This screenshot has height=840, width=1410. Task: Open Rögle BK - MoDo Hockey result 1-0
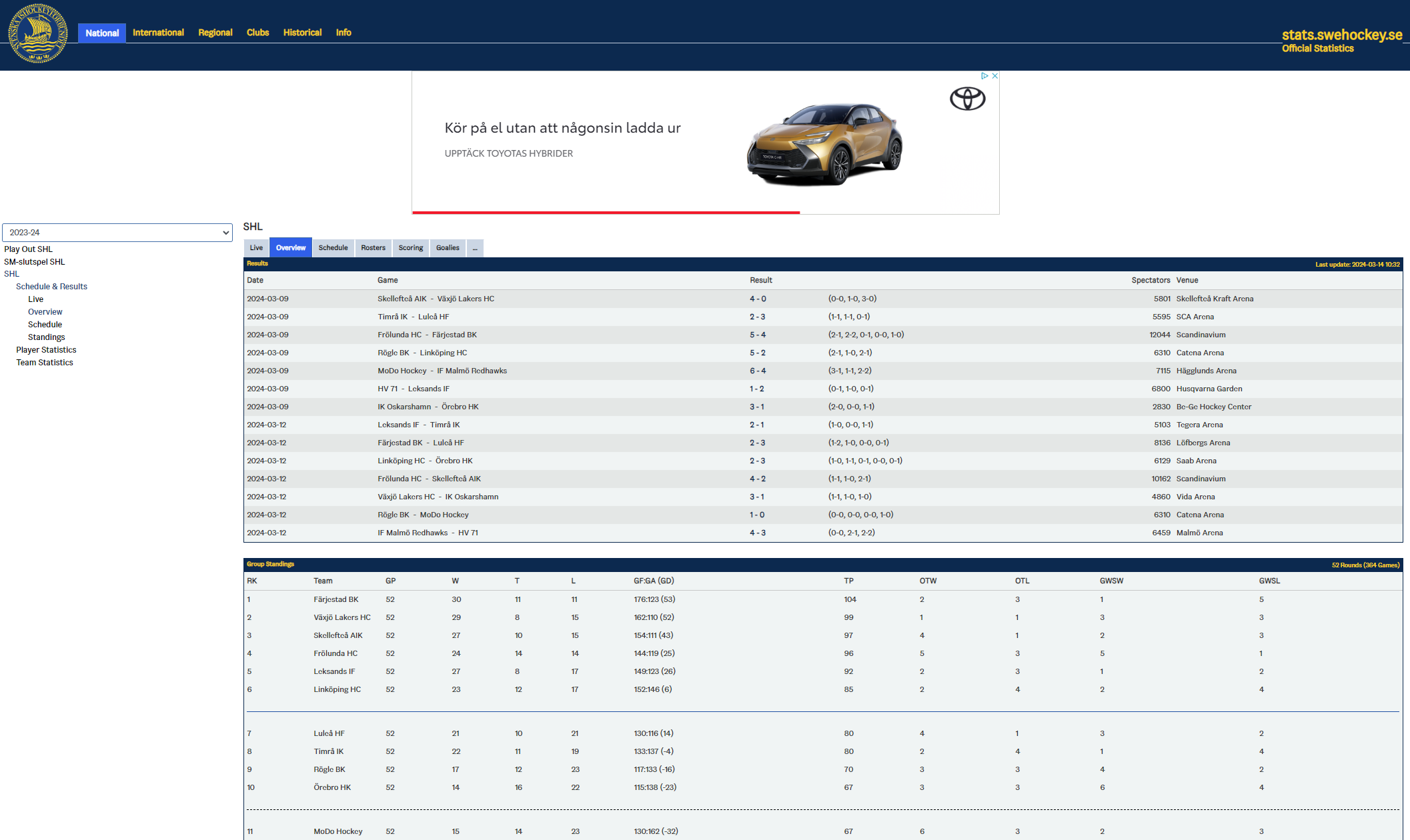click(x=757, y=515)
